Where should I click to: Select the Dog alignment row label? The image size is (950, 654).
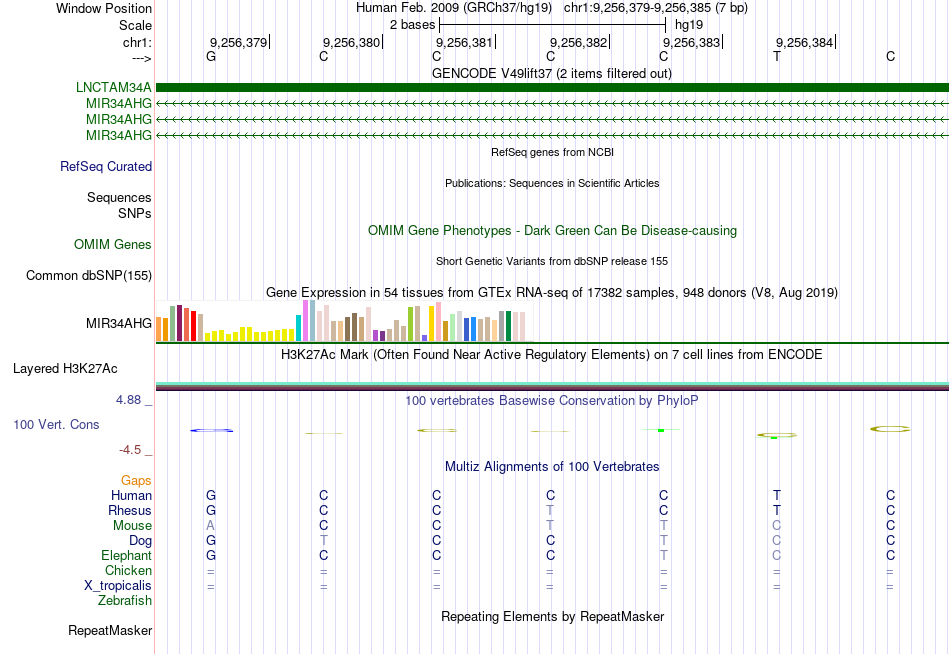(141, 541)
